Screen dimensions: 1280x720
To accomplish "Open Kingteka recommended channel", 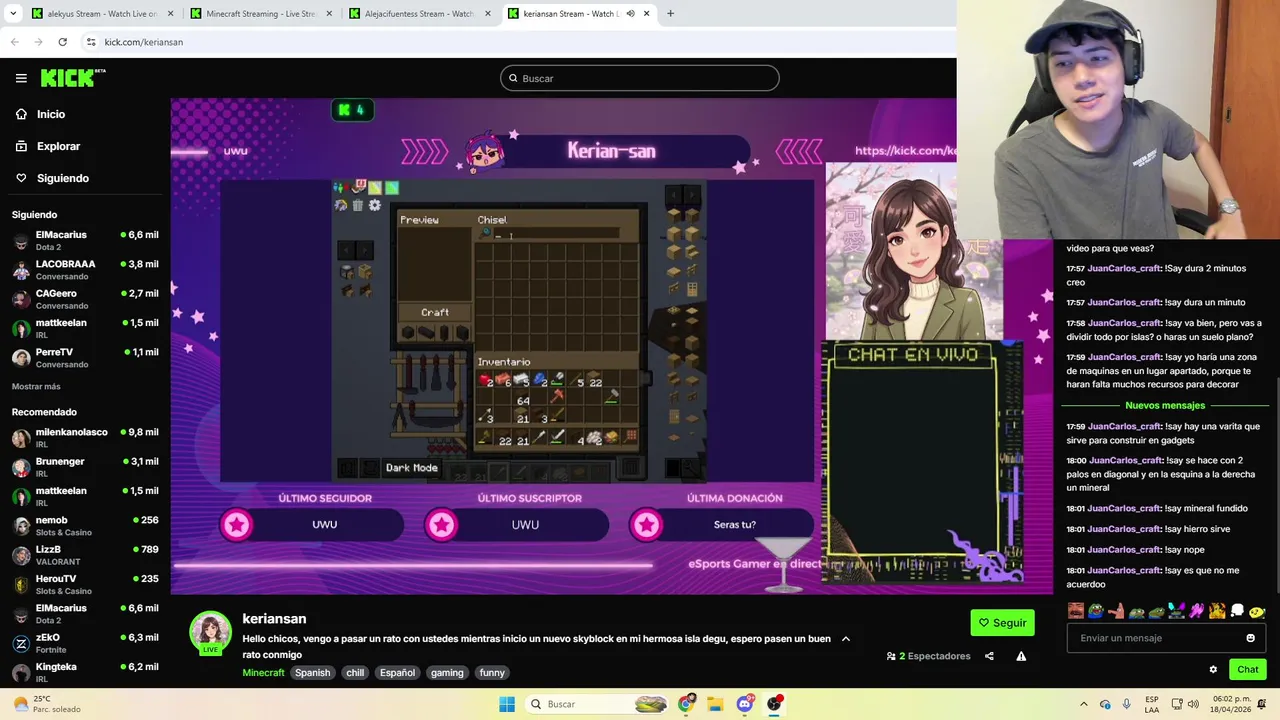I will click(85, 672).
